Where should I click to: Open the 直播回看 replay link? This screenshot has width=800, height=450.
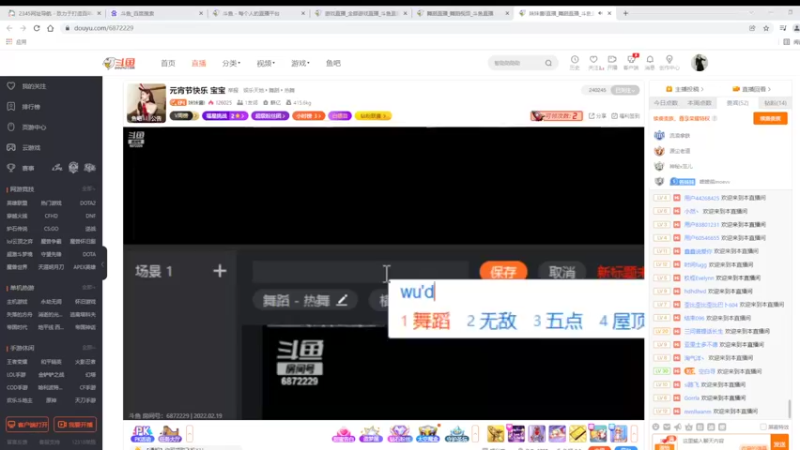pyautogui.click(x=752, y=89)
